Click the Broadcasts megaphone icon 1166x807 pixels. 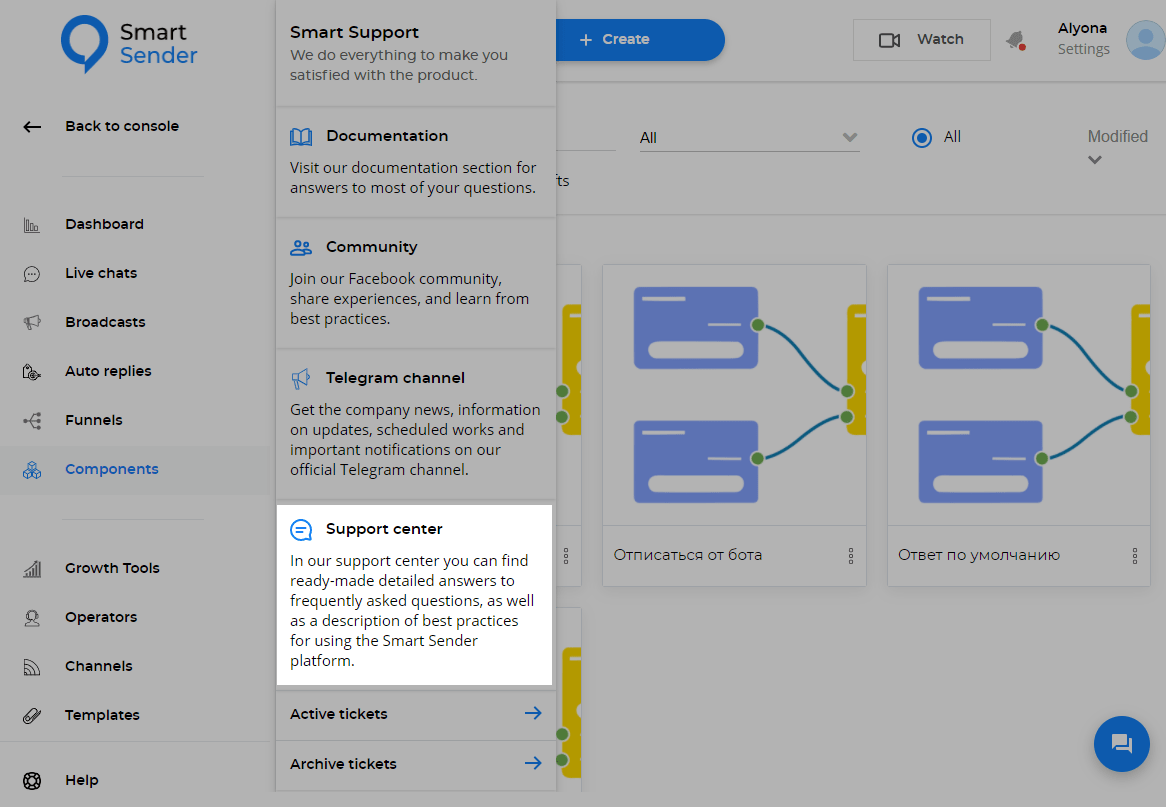point(32,323)
